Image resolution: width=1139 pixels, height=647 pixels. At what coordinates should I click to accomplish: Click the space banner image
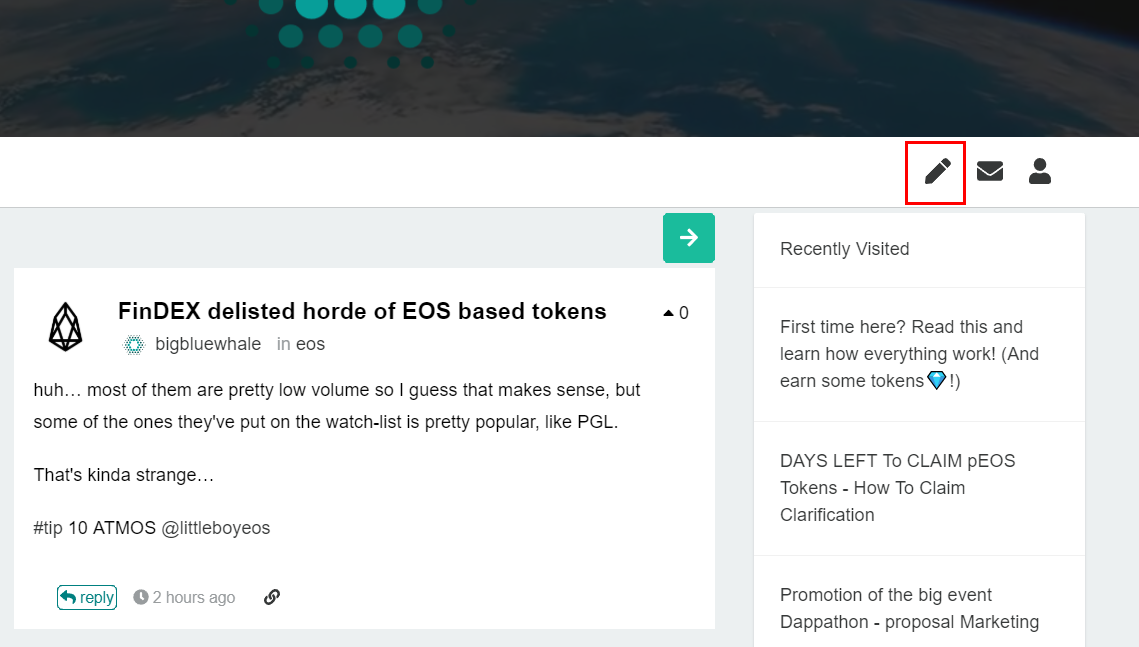pyautogui.click(x=570, y=68)
